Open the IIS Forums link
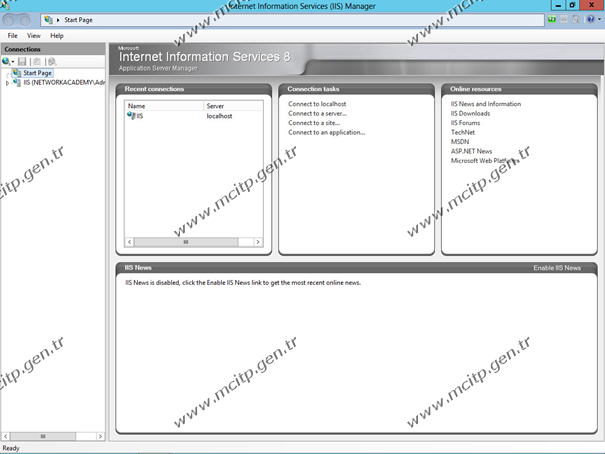Viewport: 605px width, 454px height. tap(465, 123)
